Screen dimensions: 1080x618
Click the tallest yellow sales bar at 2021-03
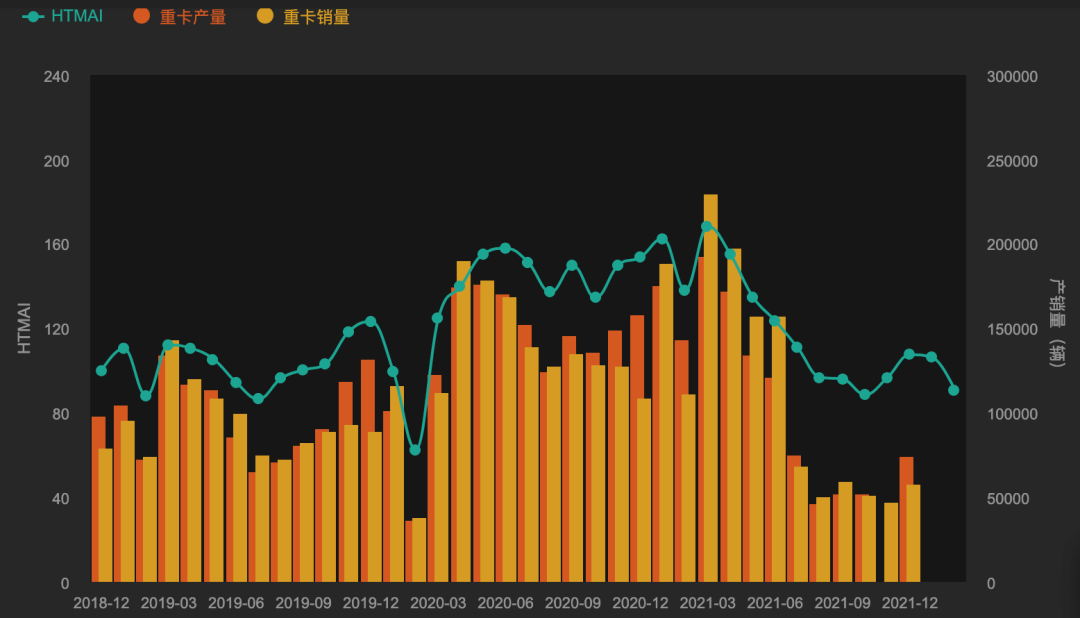coord(711,388)
